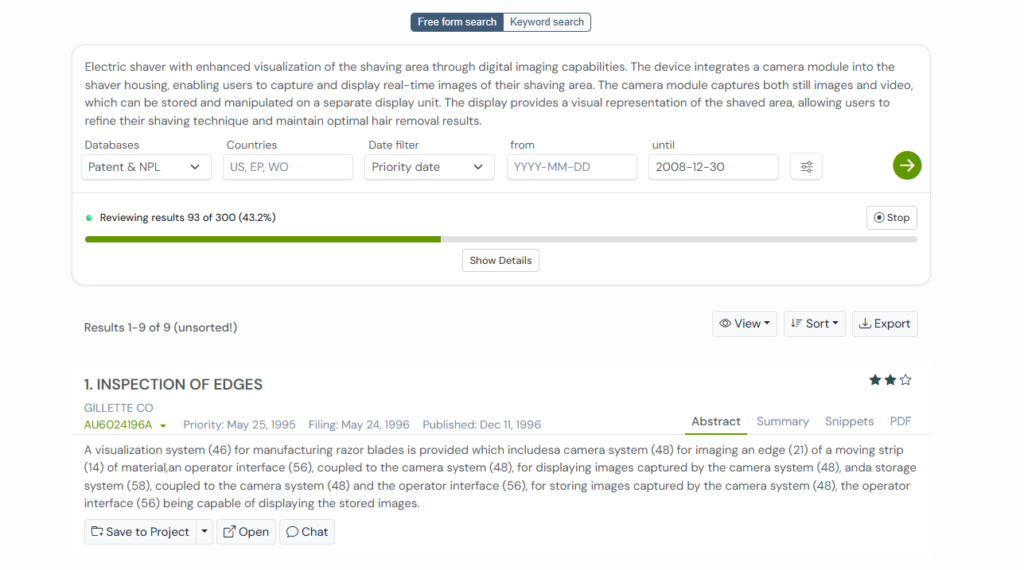Click the Countries input field
This screenshot has width=1024, height=570.
point(288,167)
